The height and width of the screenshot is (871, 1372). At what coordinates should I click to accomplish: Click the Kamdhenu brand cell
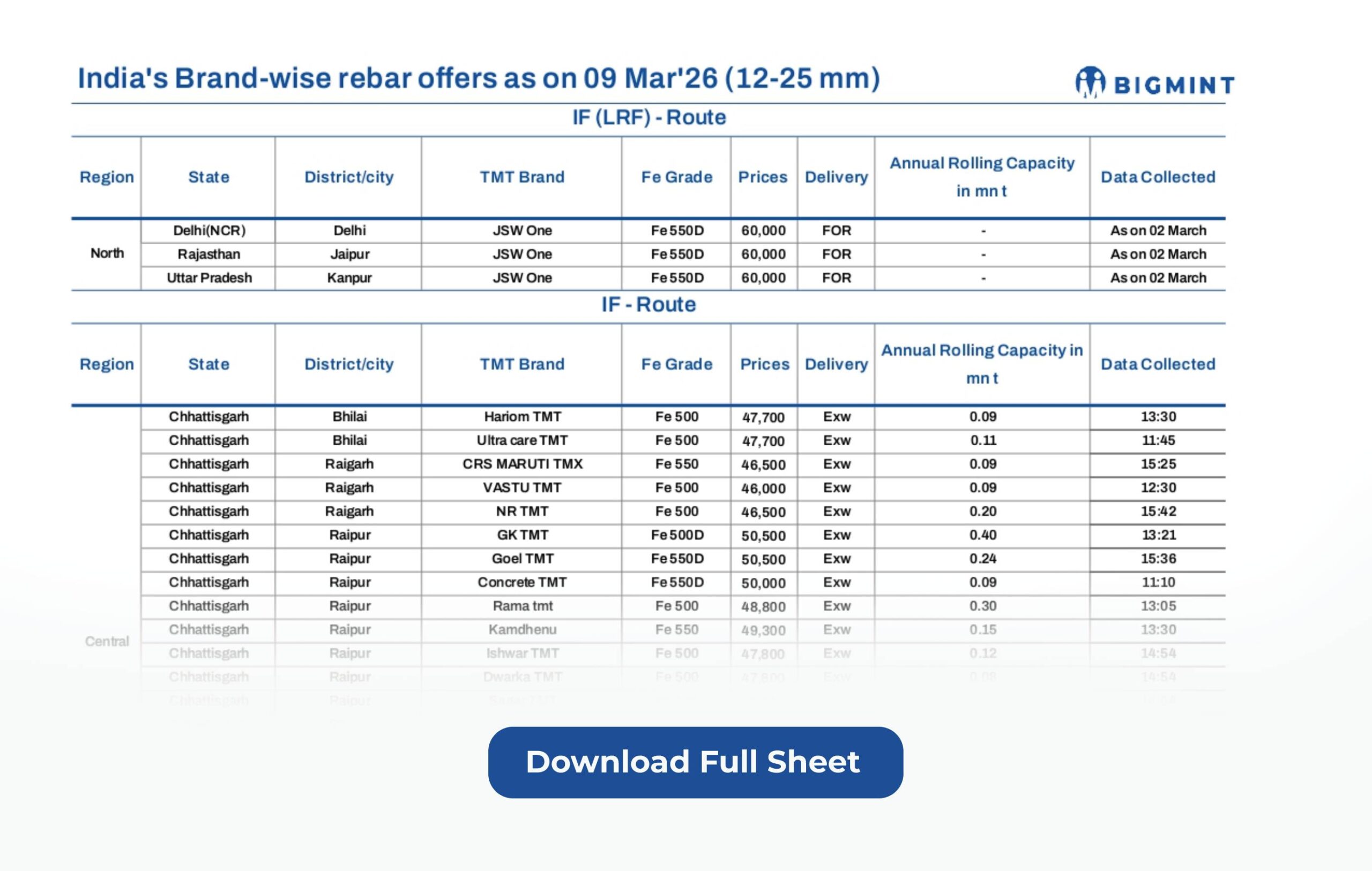pos(522,629)
